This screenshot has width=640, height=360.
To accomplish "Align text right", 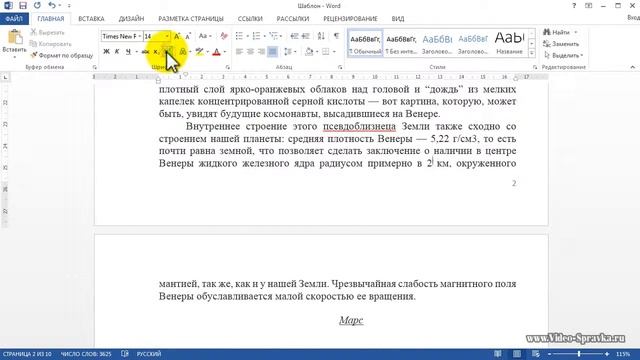I will point(261,52).
